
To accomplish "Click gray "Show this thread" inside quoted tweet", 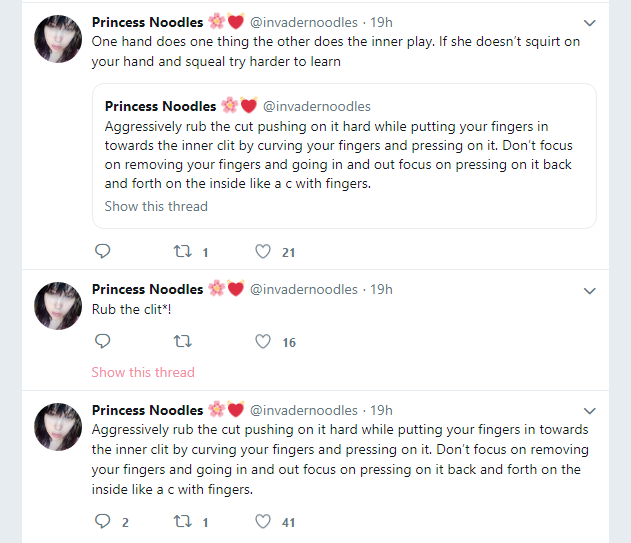I will coord(156,206).
